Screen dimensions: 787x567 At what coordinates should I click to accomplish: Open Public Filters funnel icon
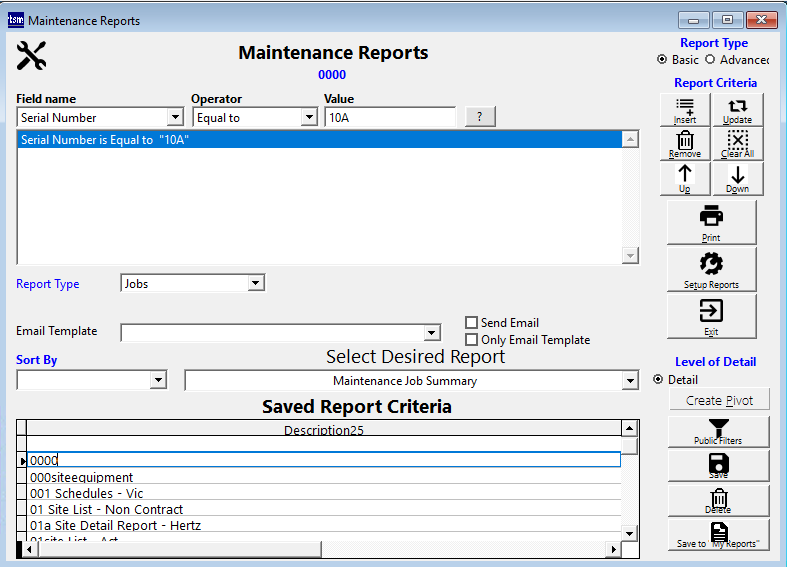point(718,431)
